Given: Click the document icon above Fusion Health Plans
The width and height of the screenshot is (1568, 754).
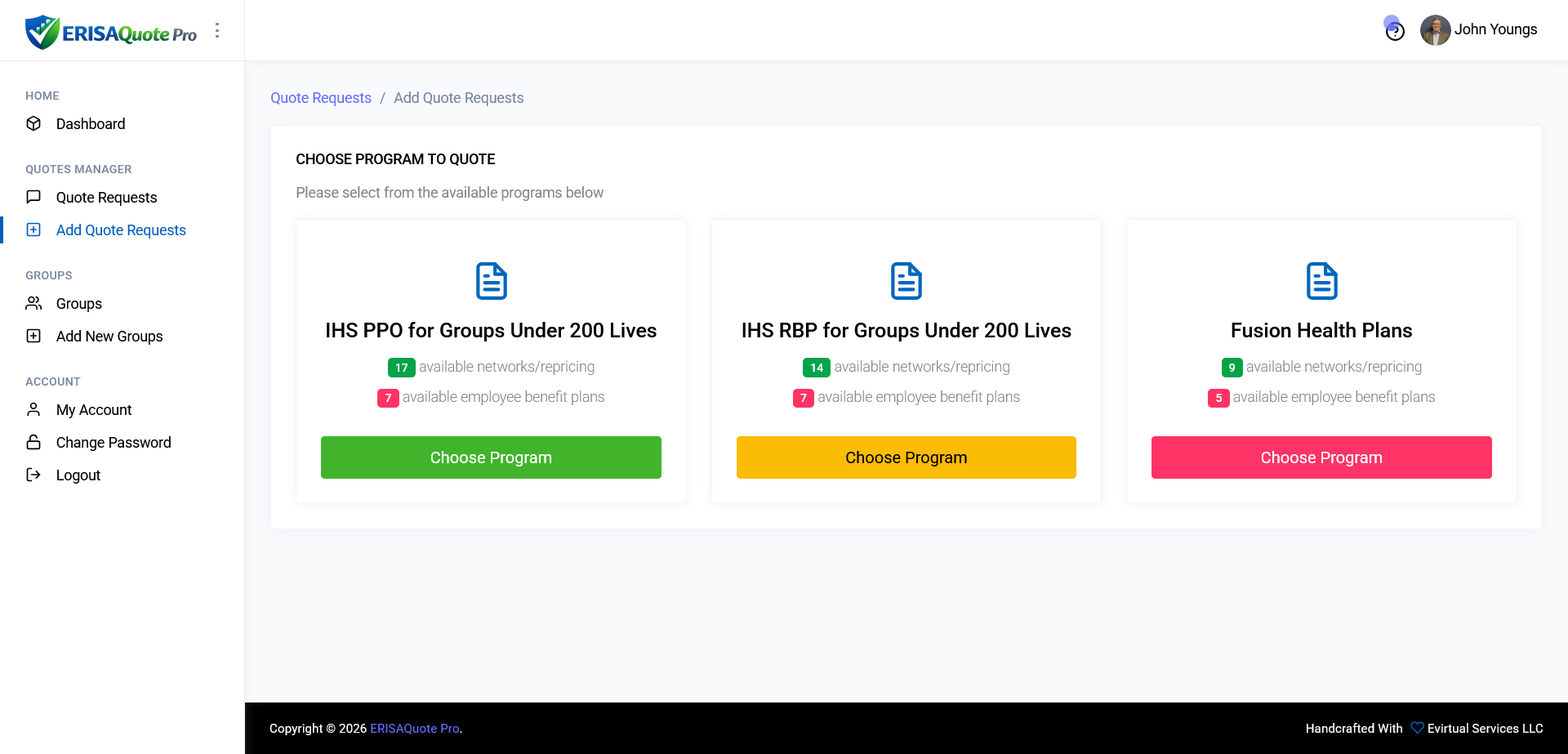Looking at the screenshot, I should (1321, 281).
